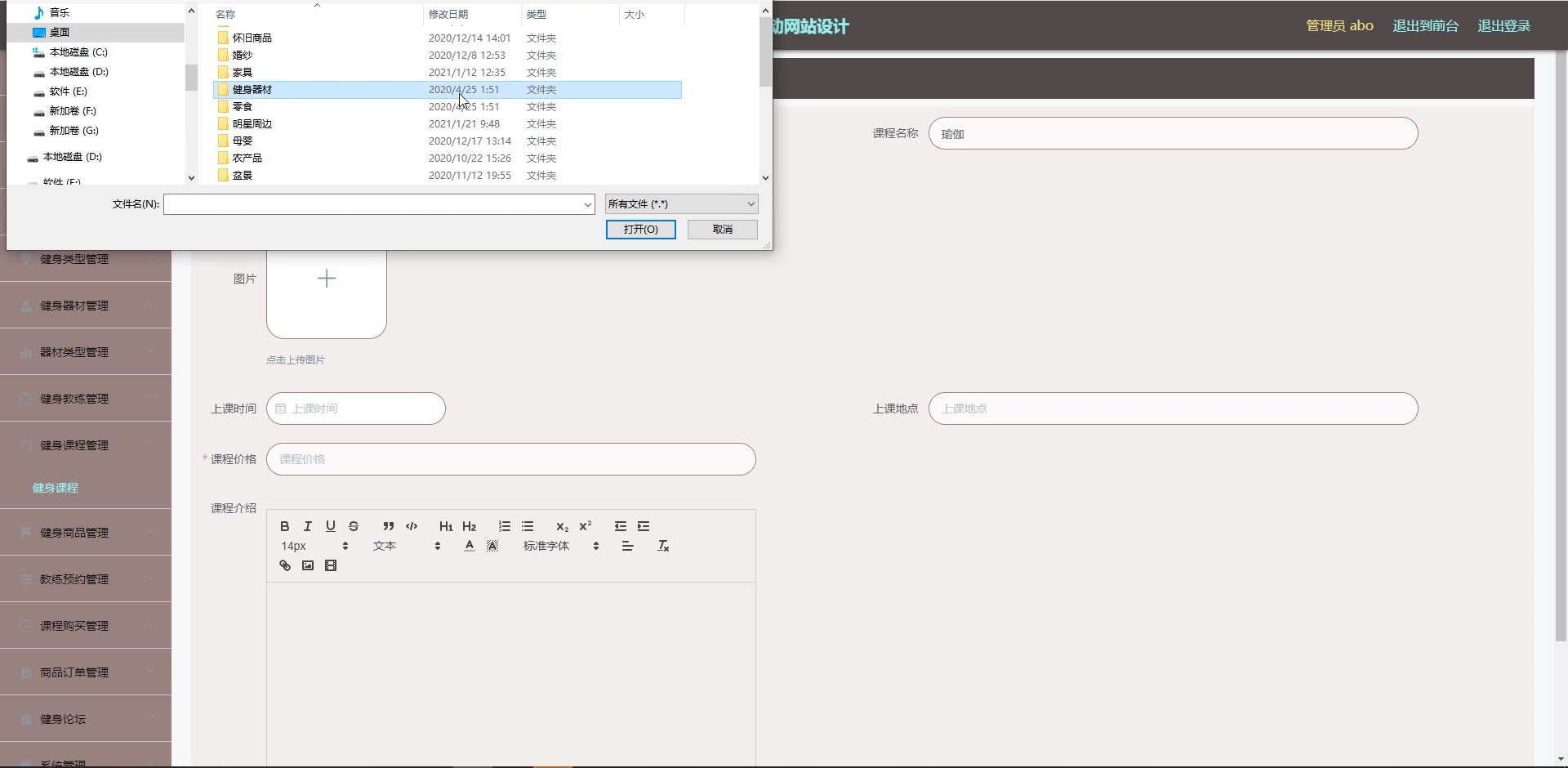Screen dimensions: 1568x768
Task: Toggle strikethrough formatting in the editor
Action: pyautogui.click(x=353, y=526)
